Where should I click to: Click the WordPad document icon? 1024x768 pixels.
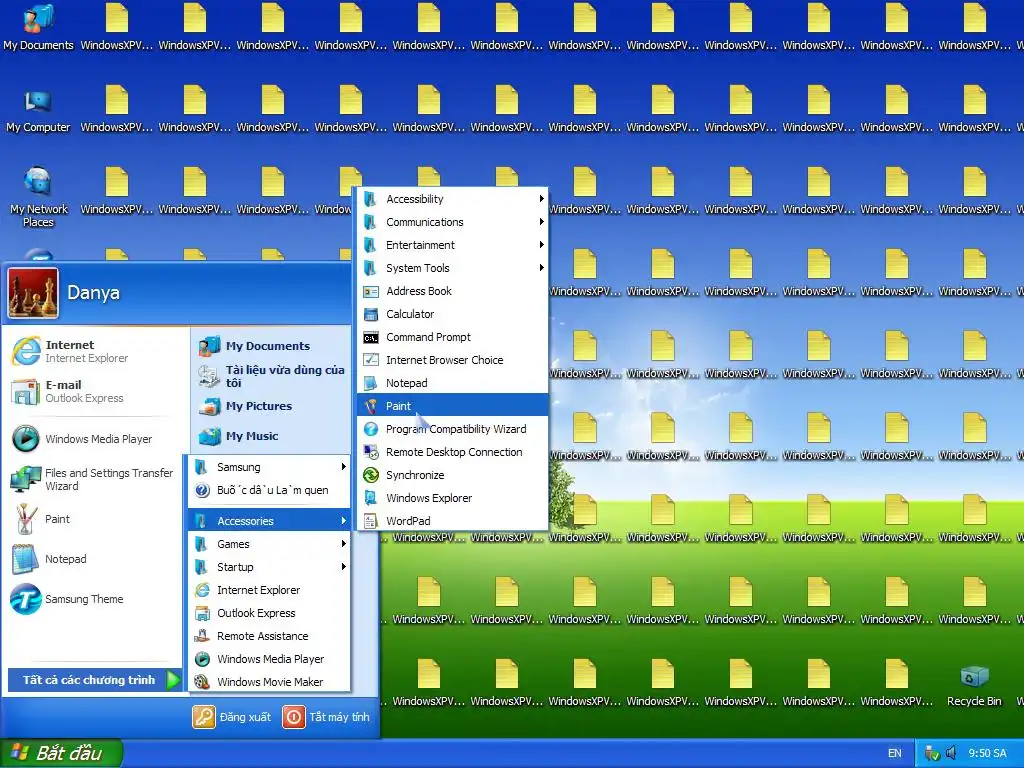click(370, 521)
